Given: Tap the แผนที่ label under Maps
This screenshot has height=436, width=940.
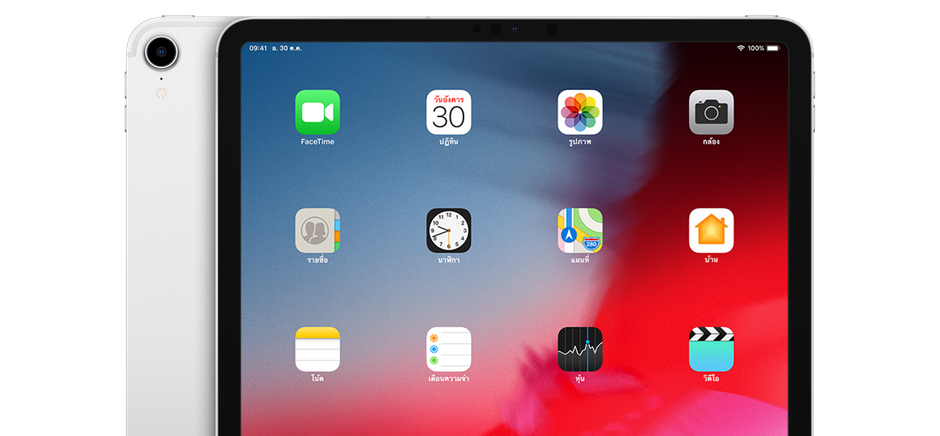Looking at the screenshot, I should pos(580,260).
